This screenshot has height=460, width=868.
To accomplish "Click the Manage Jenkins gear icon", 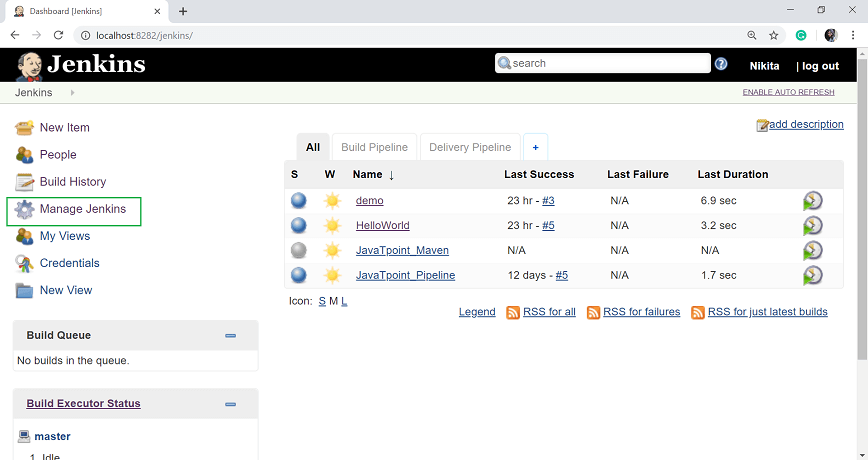I will [x=24, y=209].
